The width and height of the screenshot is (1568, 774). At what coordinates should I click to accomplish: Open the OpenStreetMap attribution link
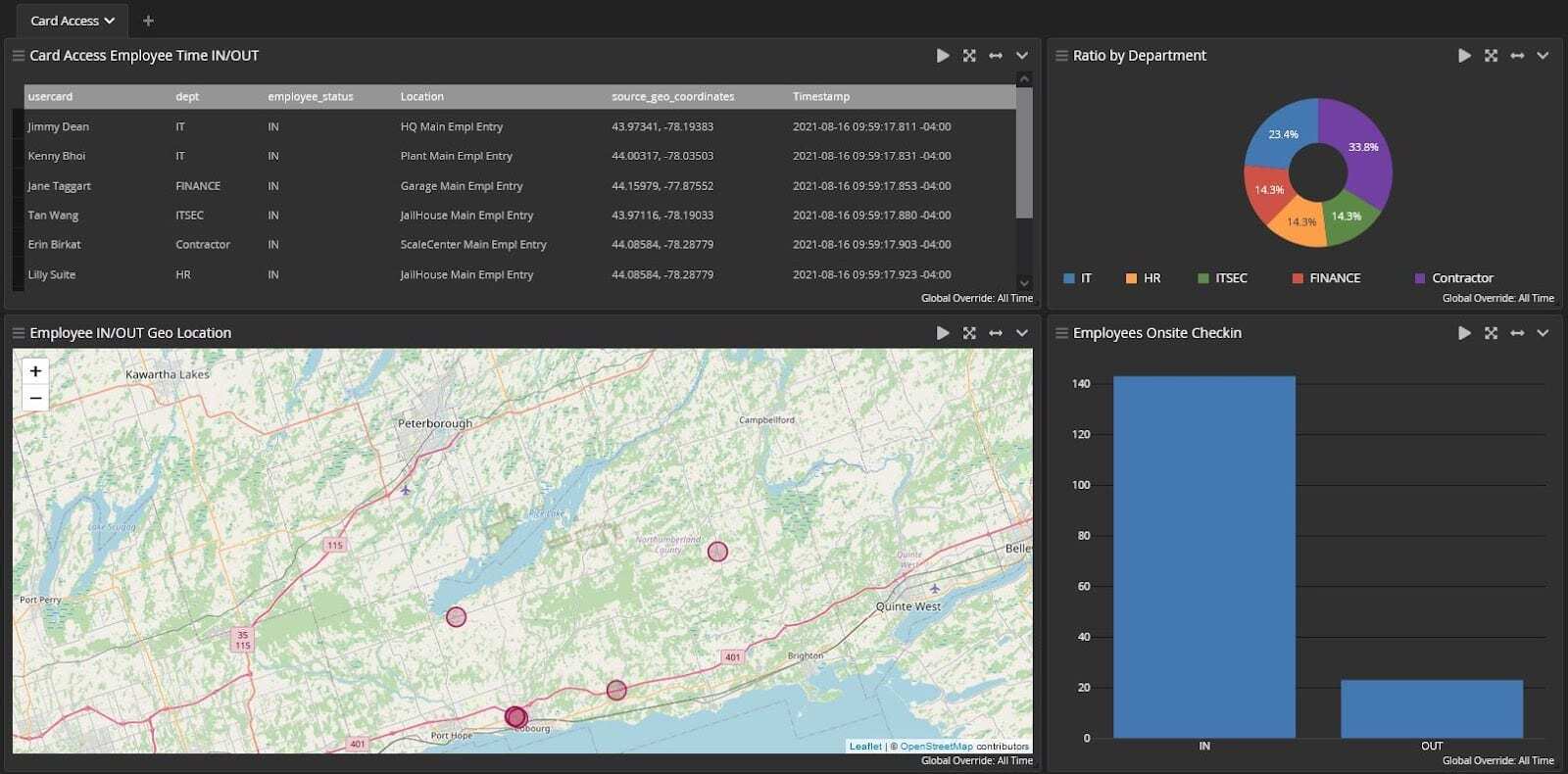point(936,747)
